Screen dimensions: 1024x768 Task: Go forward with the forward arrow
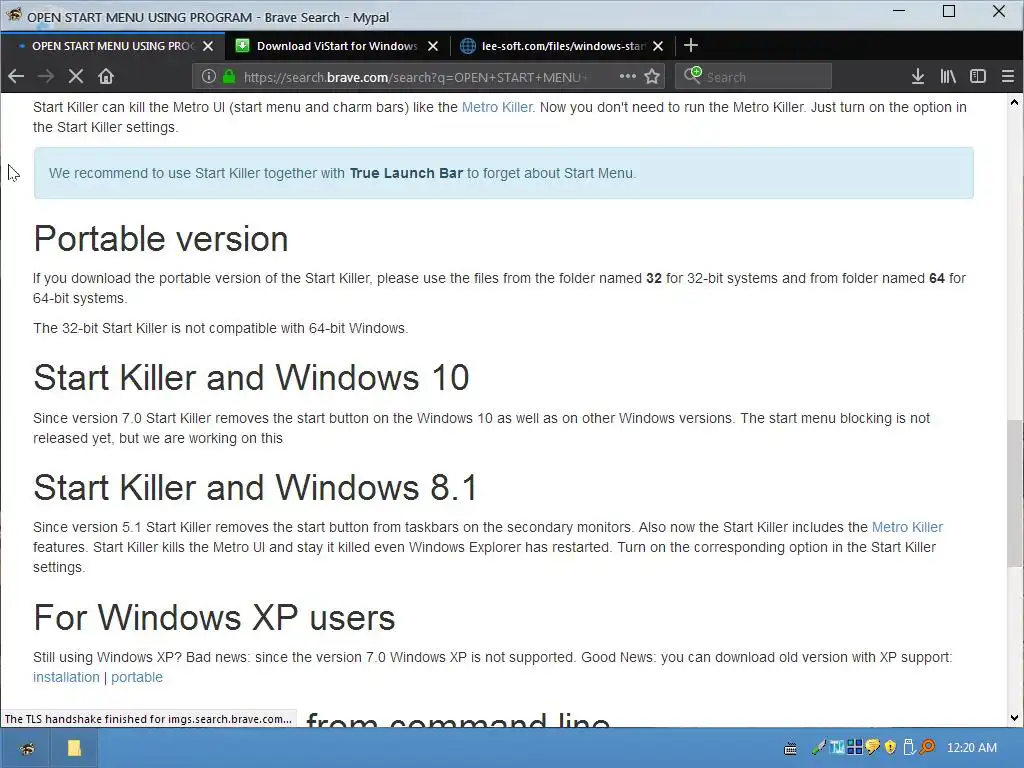46,76
